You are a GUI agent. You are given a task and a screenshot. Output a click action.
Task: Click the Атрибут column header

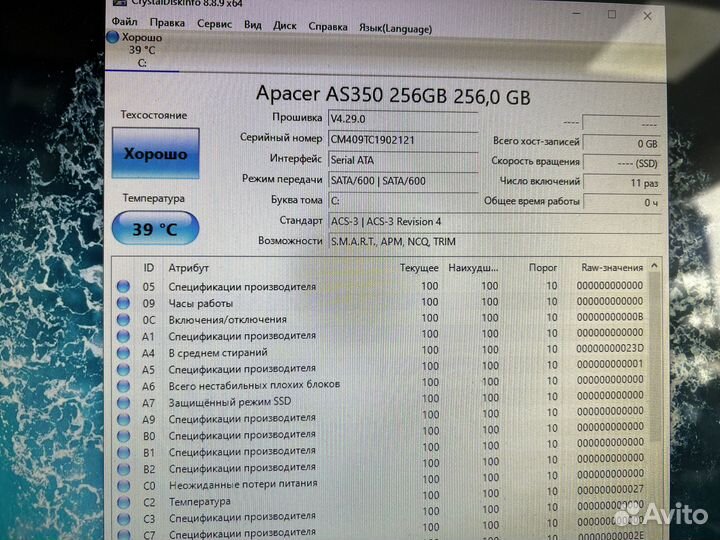(x=188, y=268)
